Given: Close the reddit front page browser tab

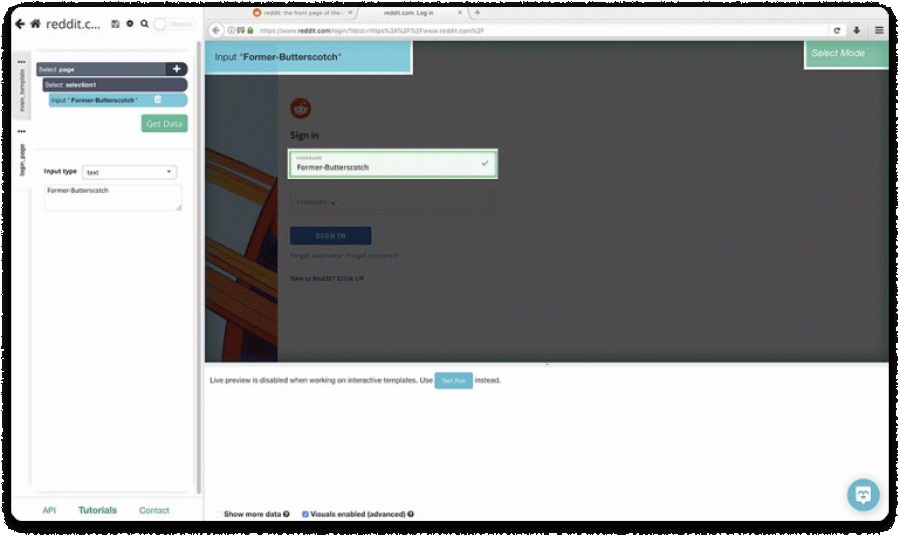Looking at the screenshot, I should (x=350, y=12).
